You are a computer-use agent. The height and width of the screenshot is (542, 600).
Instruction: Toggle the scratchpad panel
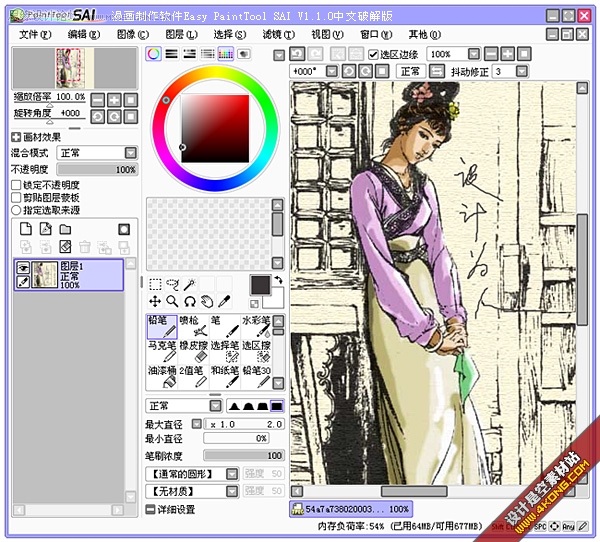click(x=244, y=54)
